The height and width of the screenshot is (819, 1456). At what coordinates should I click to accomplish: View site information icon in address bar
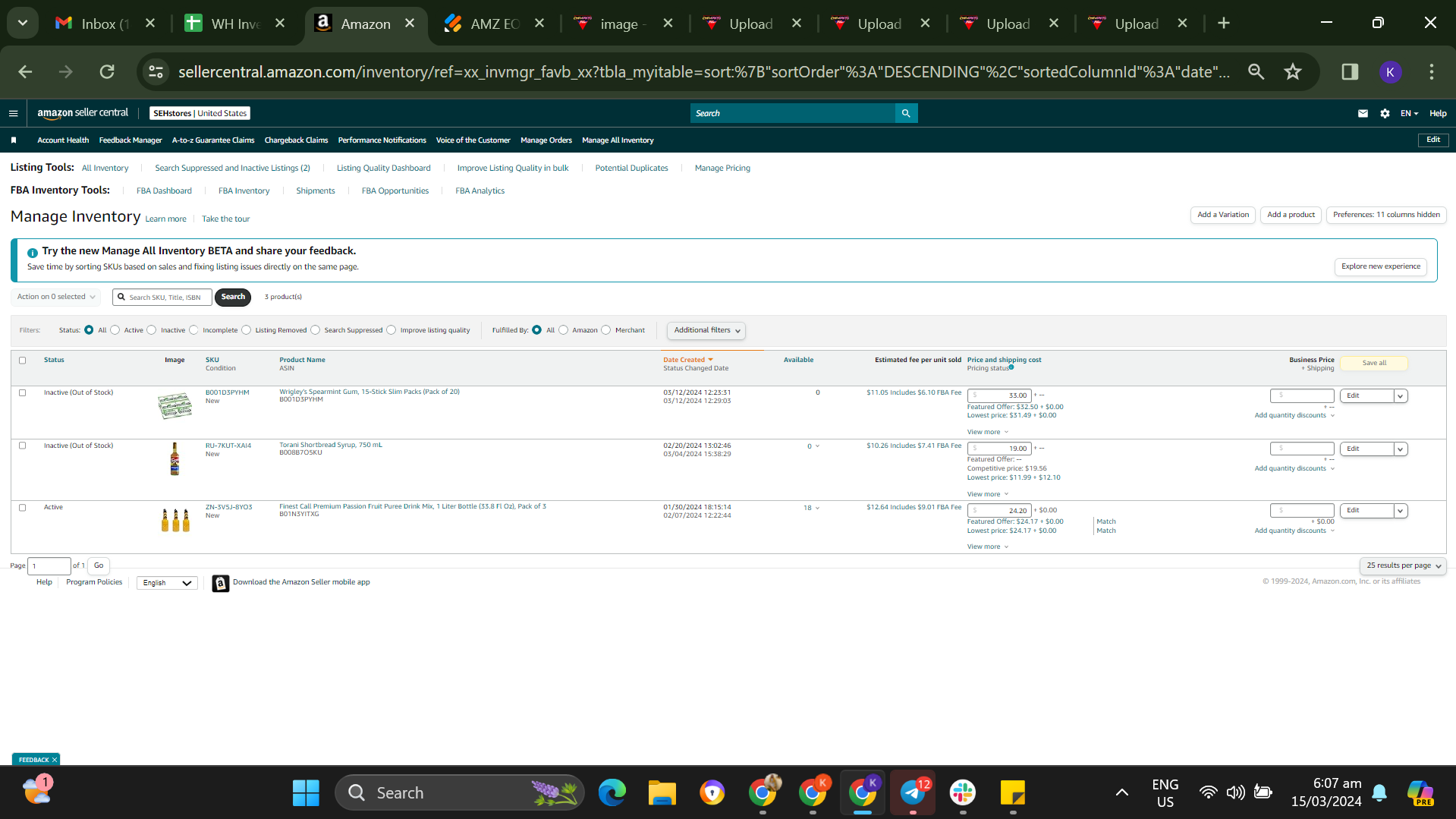point(156,72)
